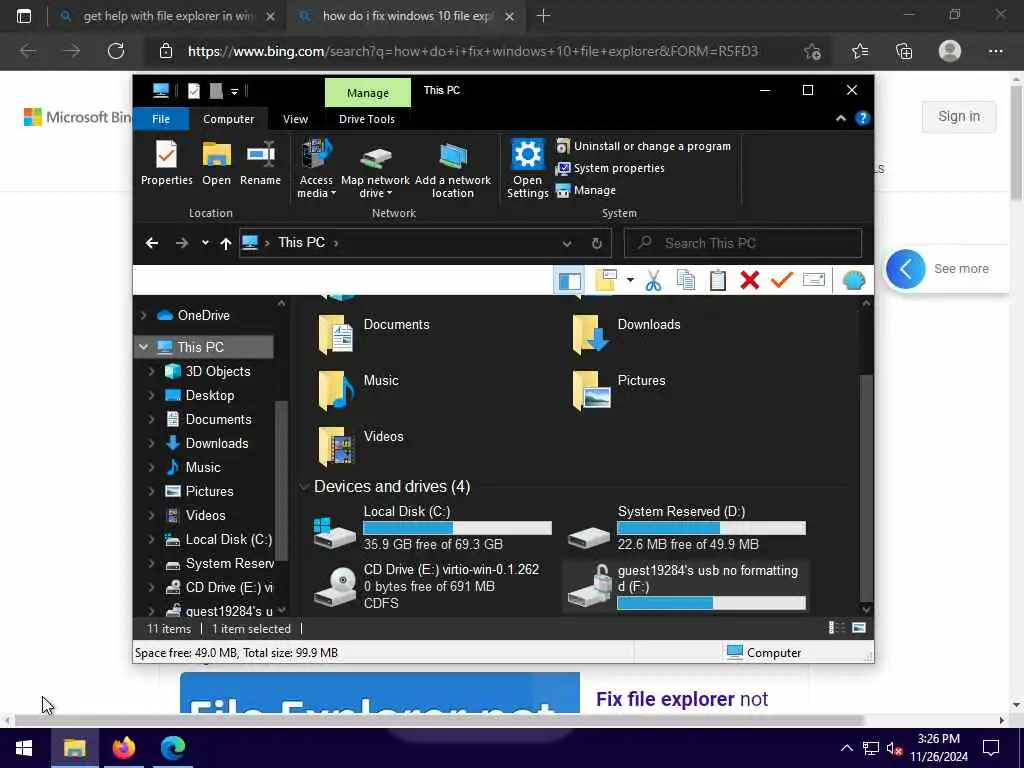The image size is (1024, 768).
Task: Open the Quick Access Toolbar customize dropdown
Action: tap(234, 91)
